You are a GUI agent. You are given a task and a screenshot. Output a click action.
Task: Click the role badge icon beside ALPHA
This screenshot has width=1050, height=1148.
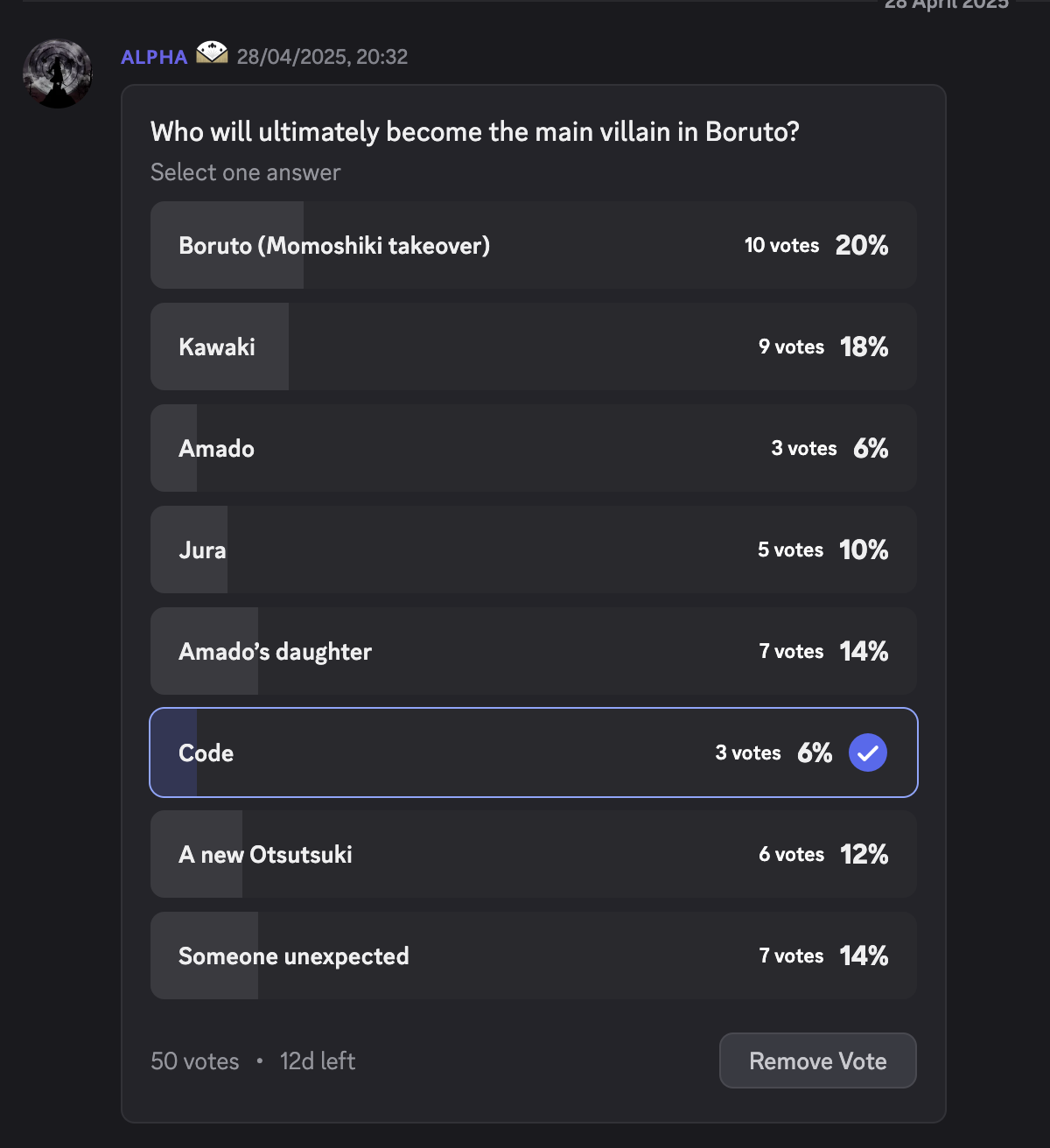(x=212, y=53)
